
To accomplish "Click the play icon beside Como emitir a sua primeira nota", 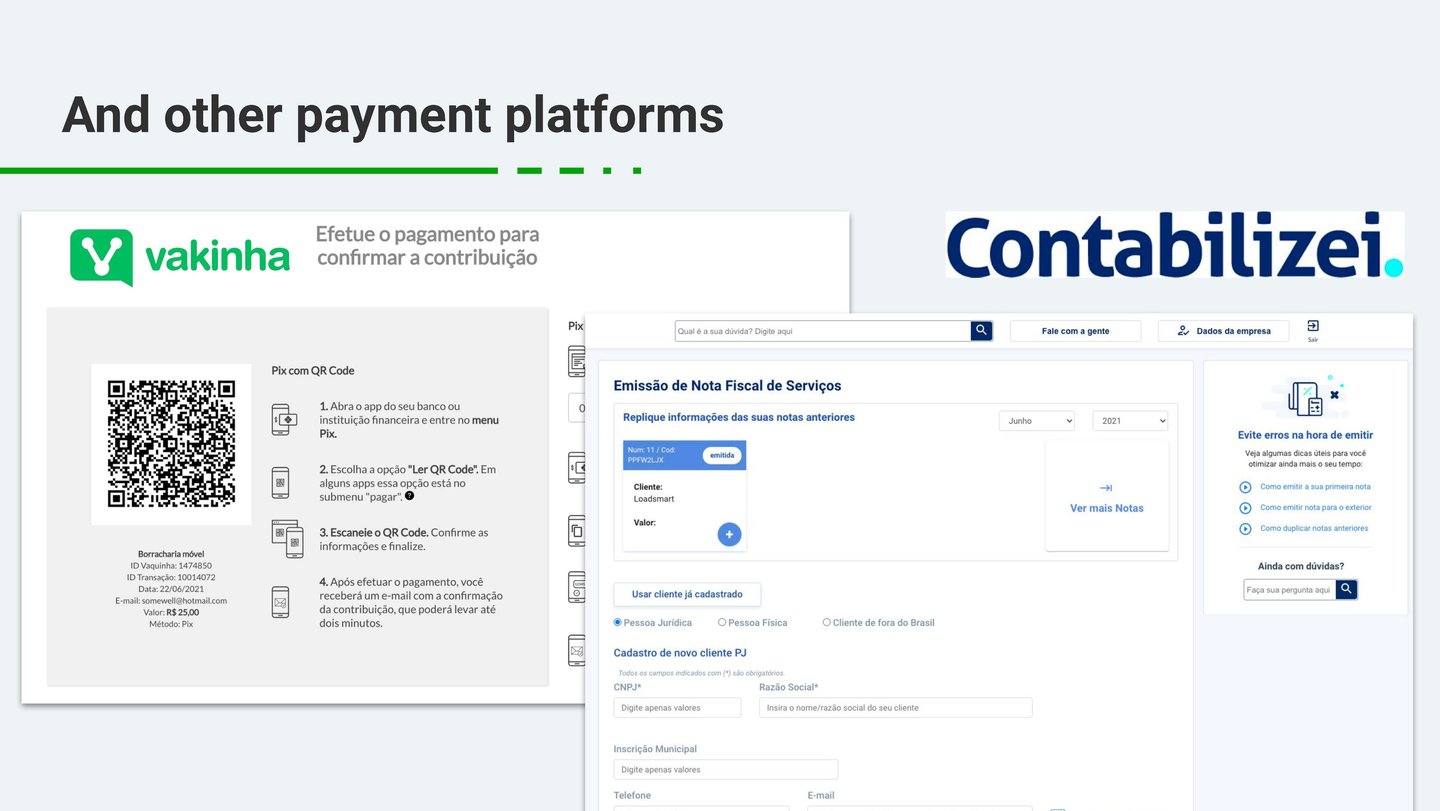I will [x=1245, y=487].
